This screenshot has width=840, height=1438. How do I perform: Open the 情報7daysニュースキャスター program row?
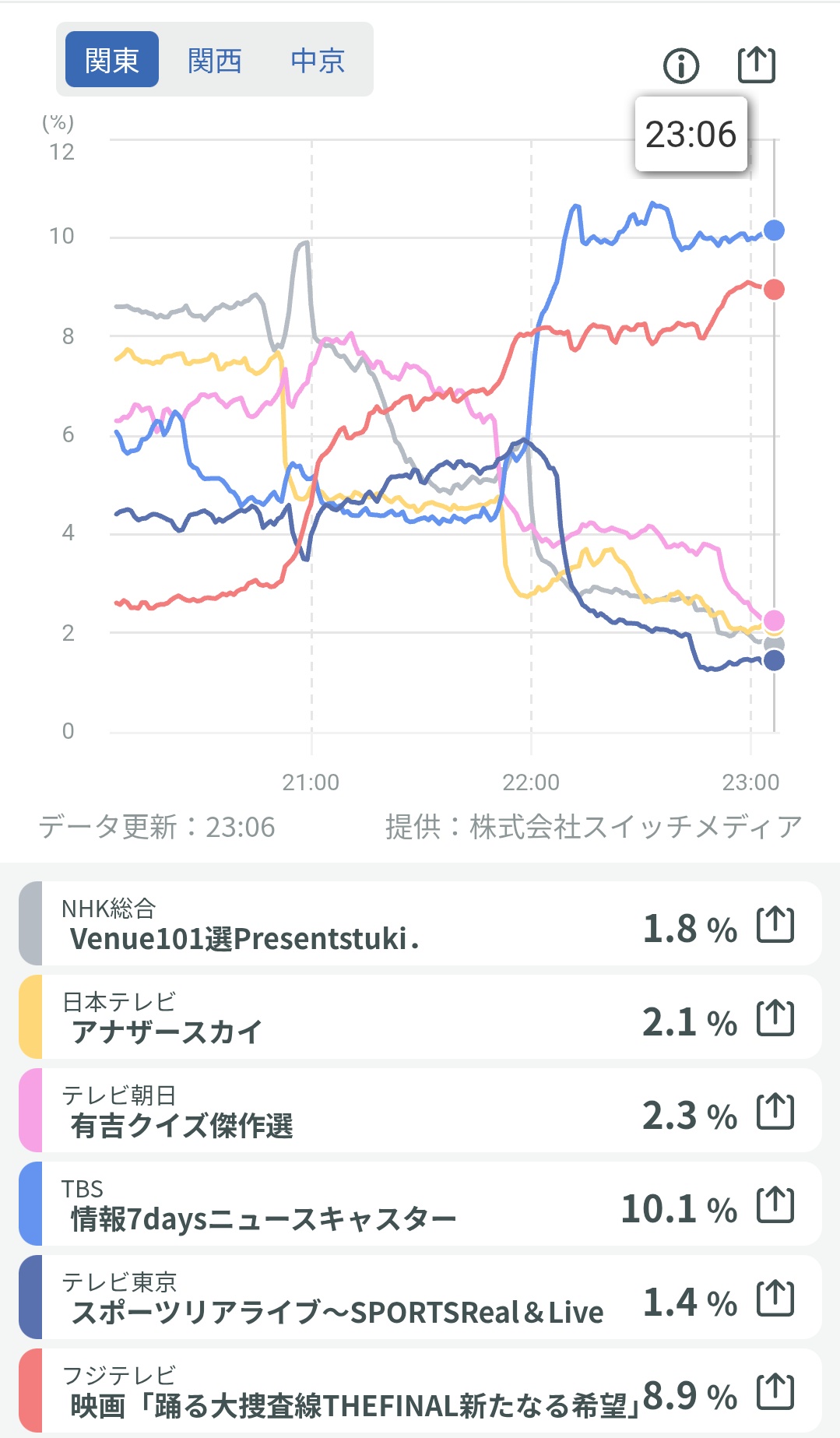(x=420, y=1204)
